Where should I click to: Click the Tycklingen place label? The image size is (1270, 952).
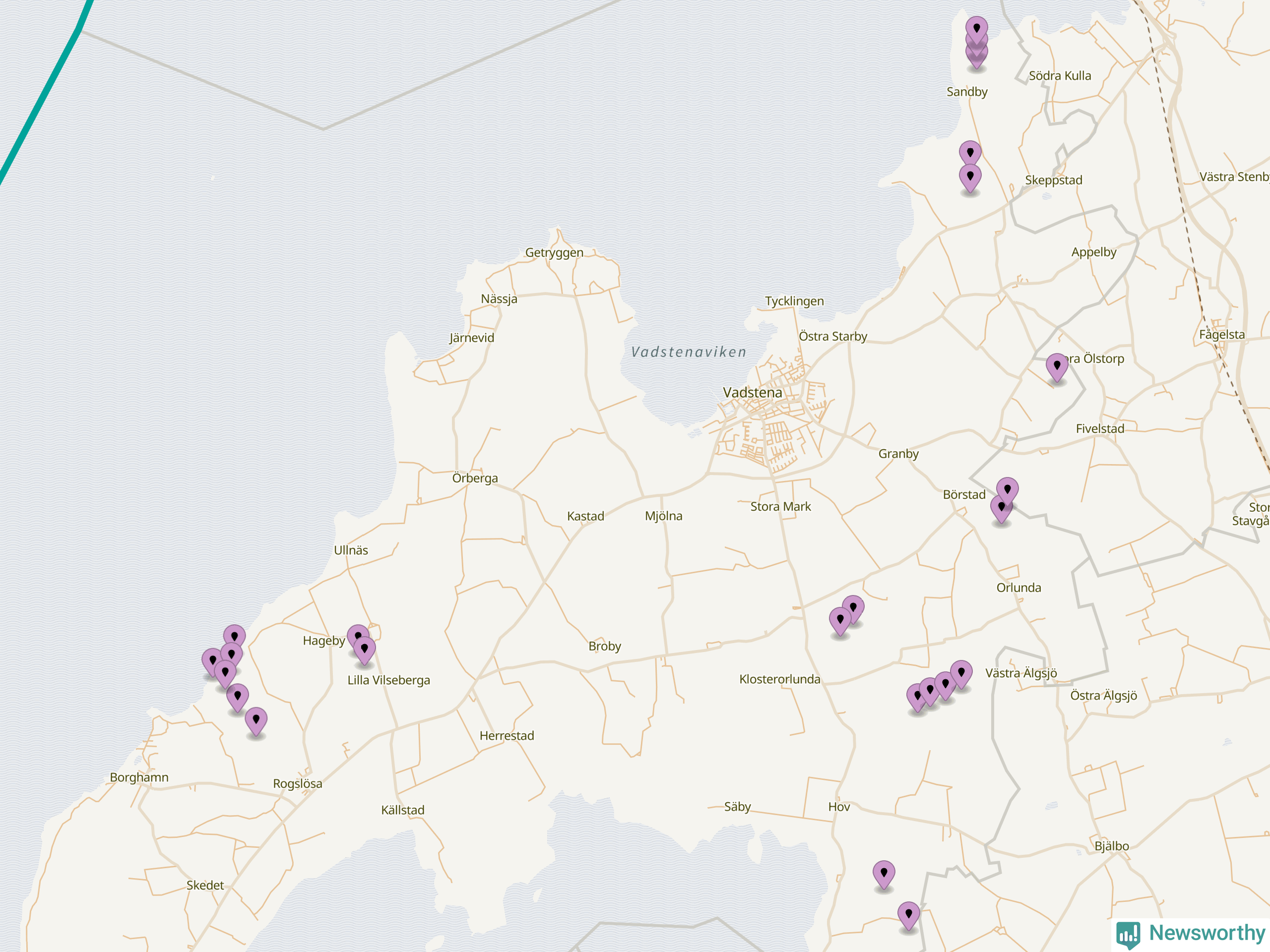pyautogui.click(x=794, y=301)
